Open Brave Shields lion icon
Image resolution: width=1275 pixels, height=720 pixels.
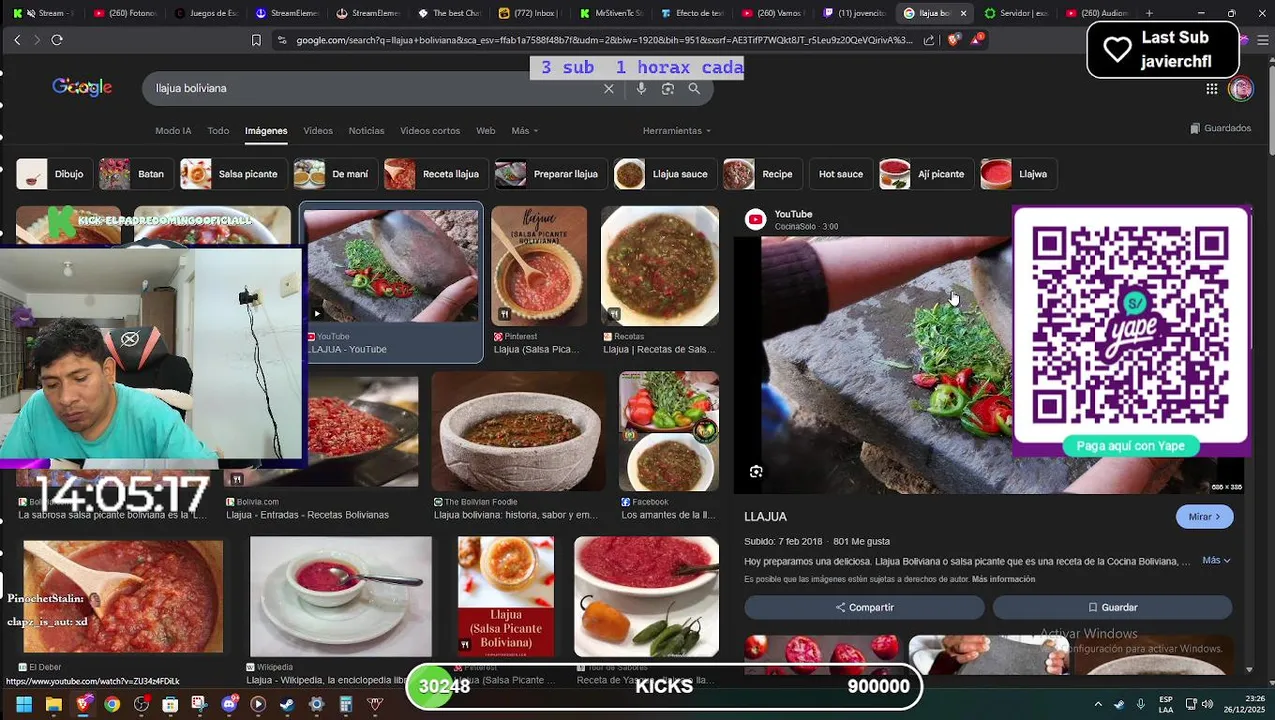[x=953, y=40]
